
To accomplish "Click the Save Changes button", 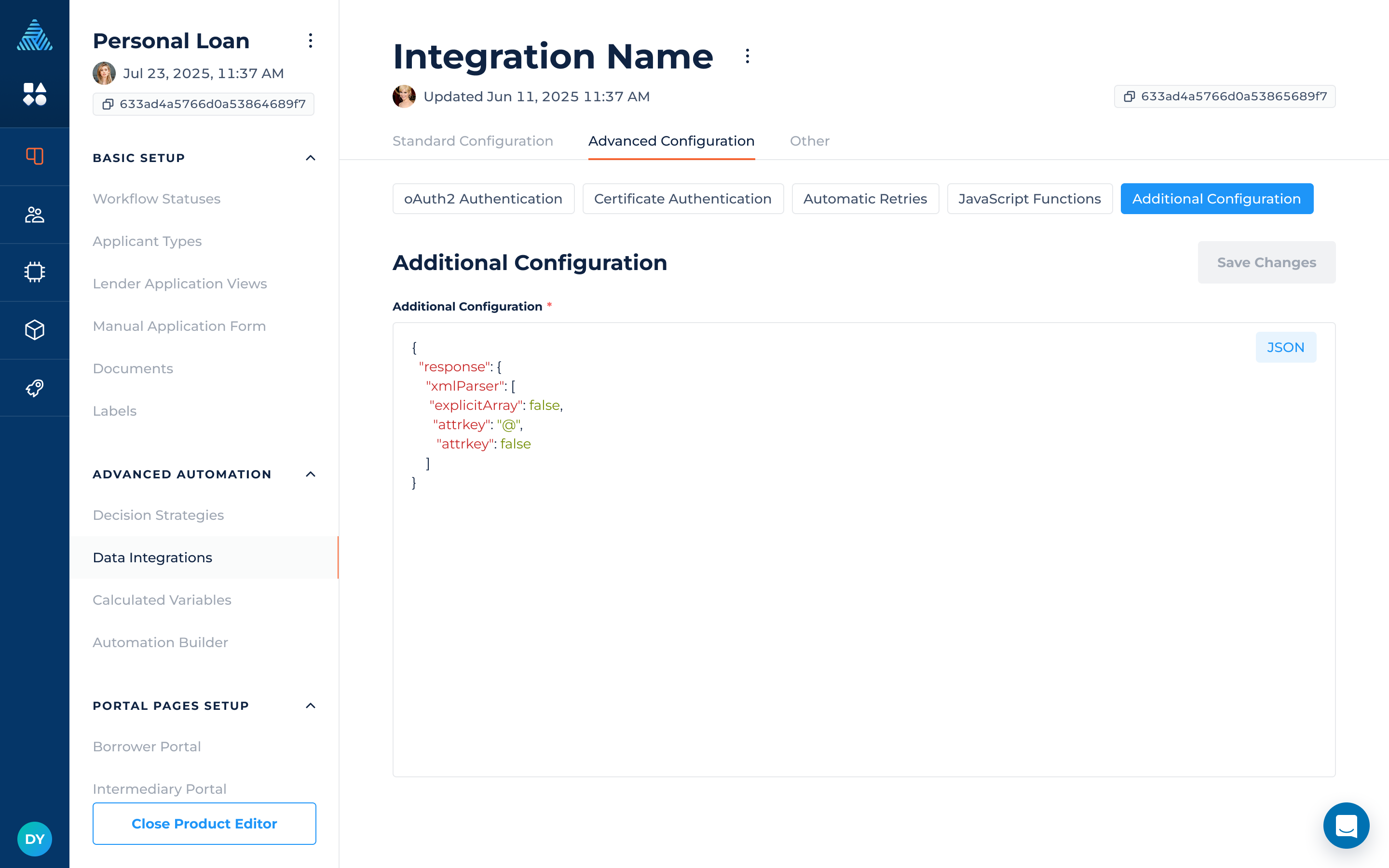I will click(1266, 262).
